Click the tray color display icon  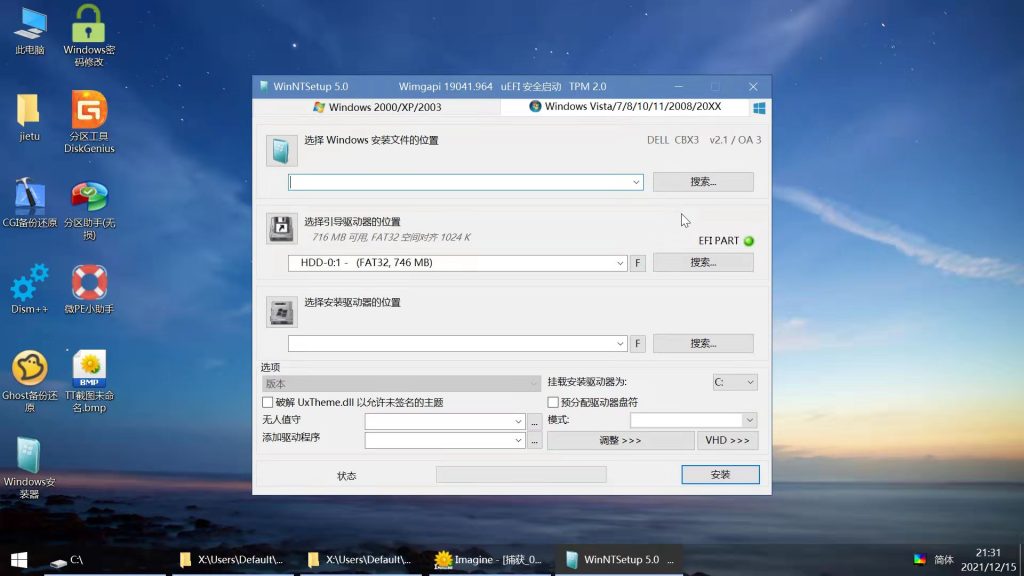(x=920, y=559)
